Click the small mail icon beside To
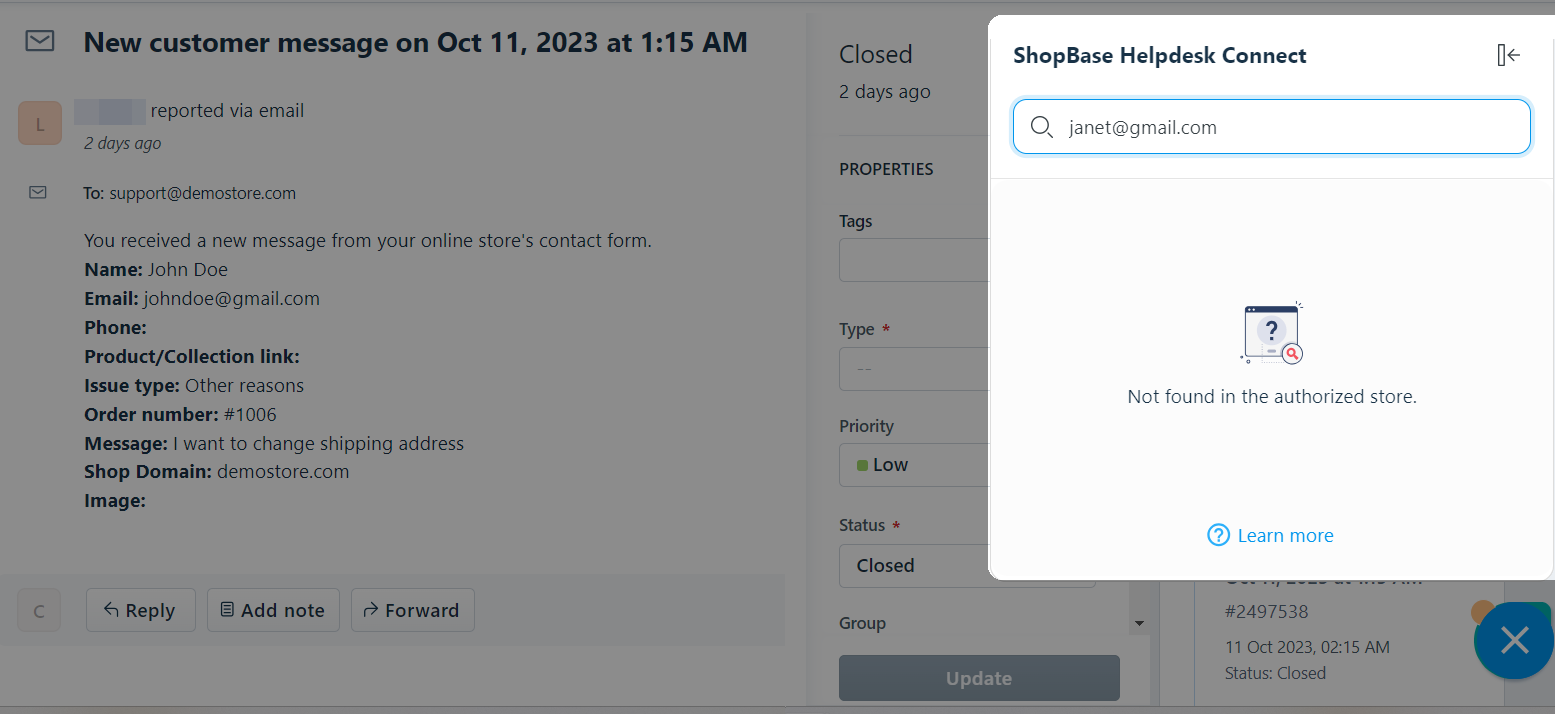Screen dimensions: 1555x714 38,192
